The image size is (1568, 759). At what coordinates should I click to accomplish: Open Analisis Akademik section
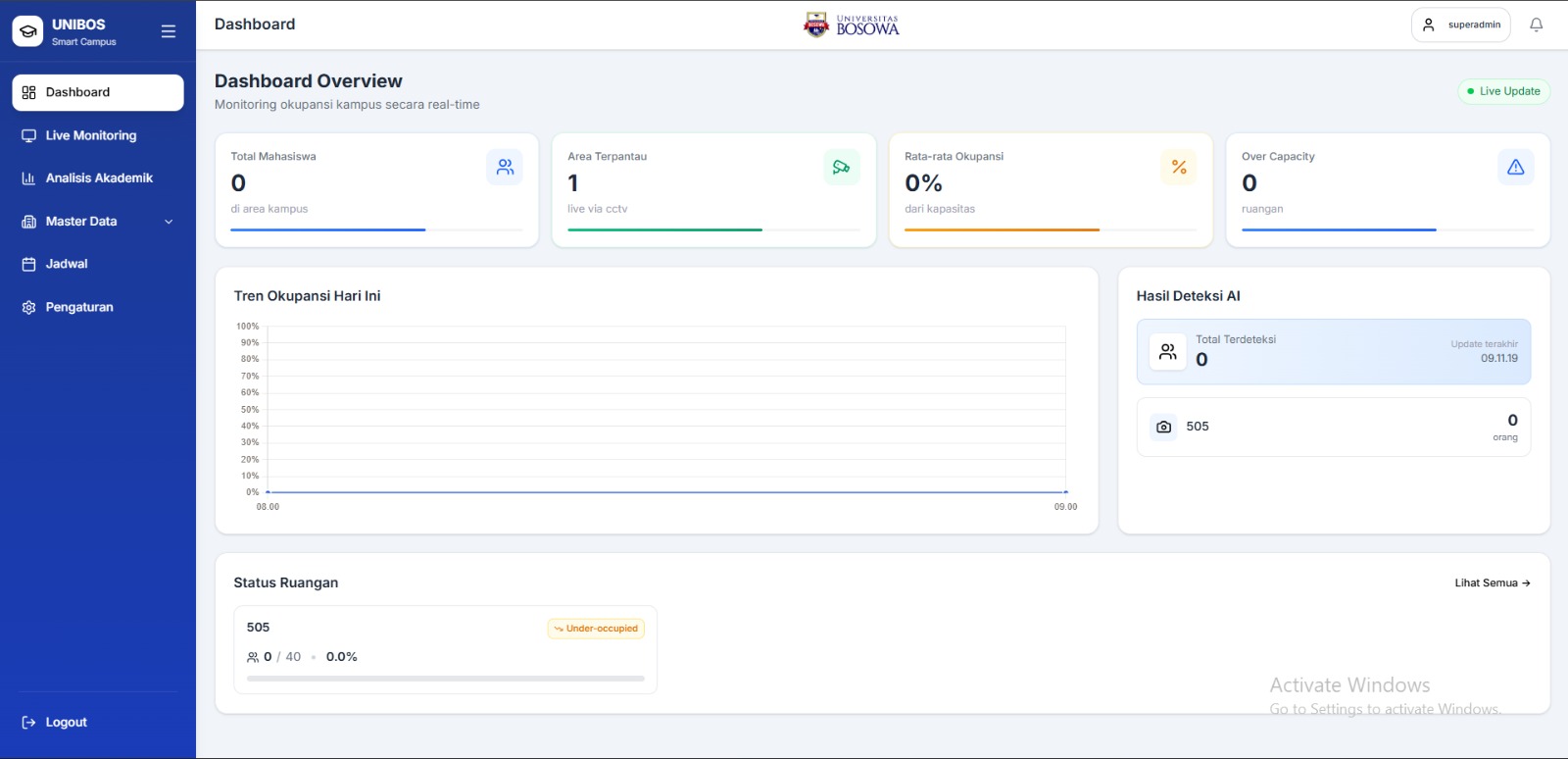[x=98, y=178]
